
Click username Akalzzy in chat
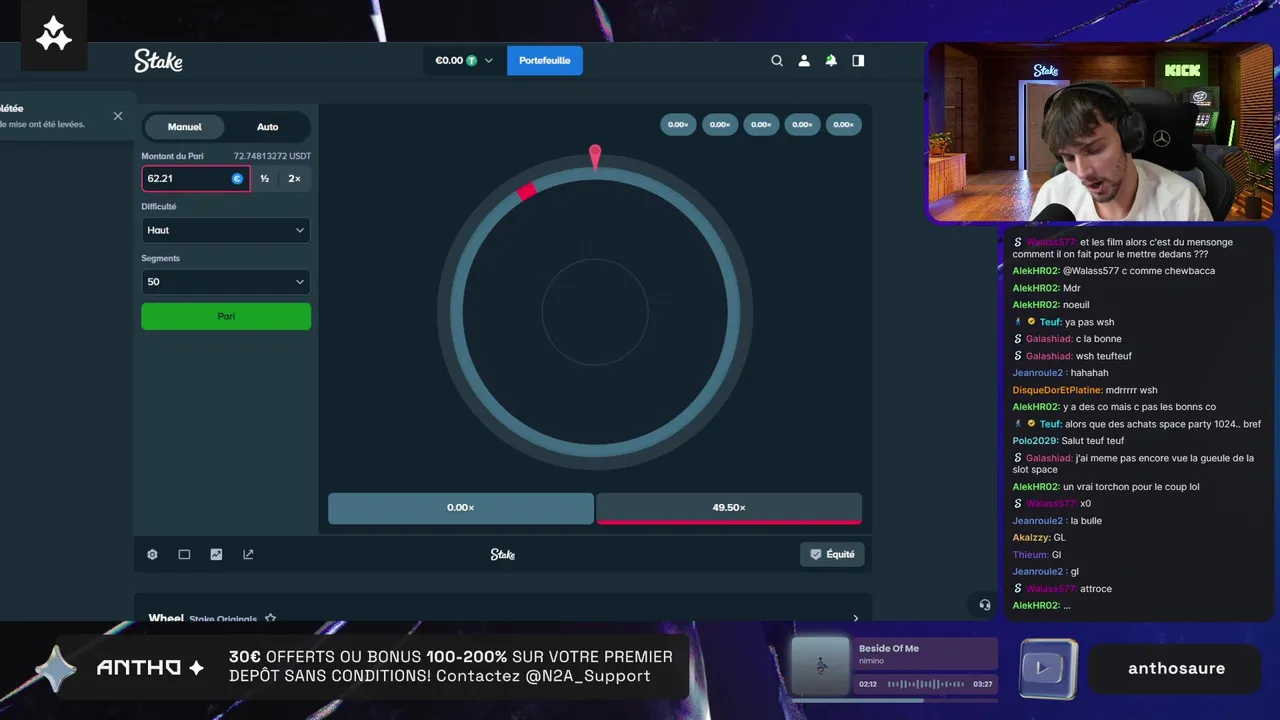(x=1031, y=538)
